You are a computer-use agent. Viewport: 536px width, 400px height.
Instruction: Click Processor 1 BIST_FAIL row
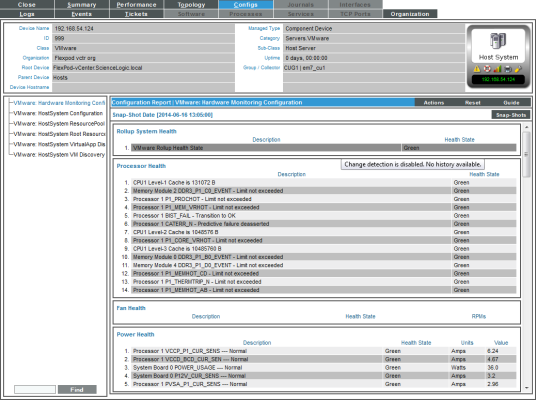point(323,215)
